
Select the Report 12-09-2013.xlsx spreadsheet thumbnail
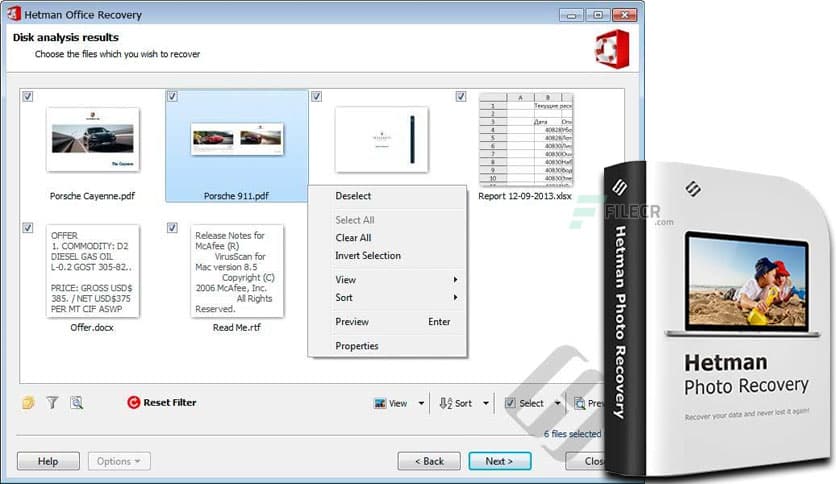(526, 140)
